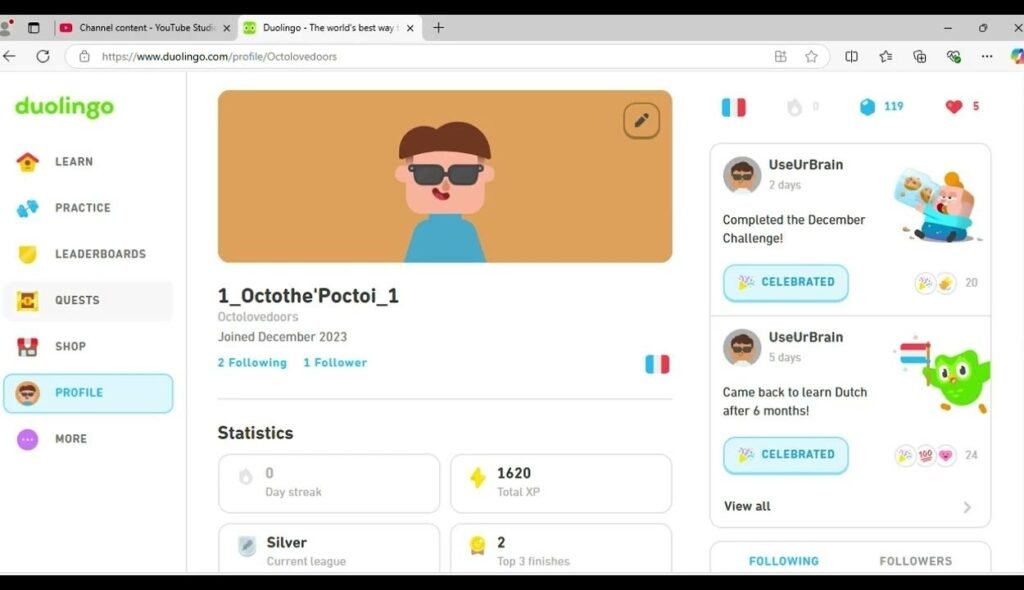Switch to the Followers tab

point(915,561)
